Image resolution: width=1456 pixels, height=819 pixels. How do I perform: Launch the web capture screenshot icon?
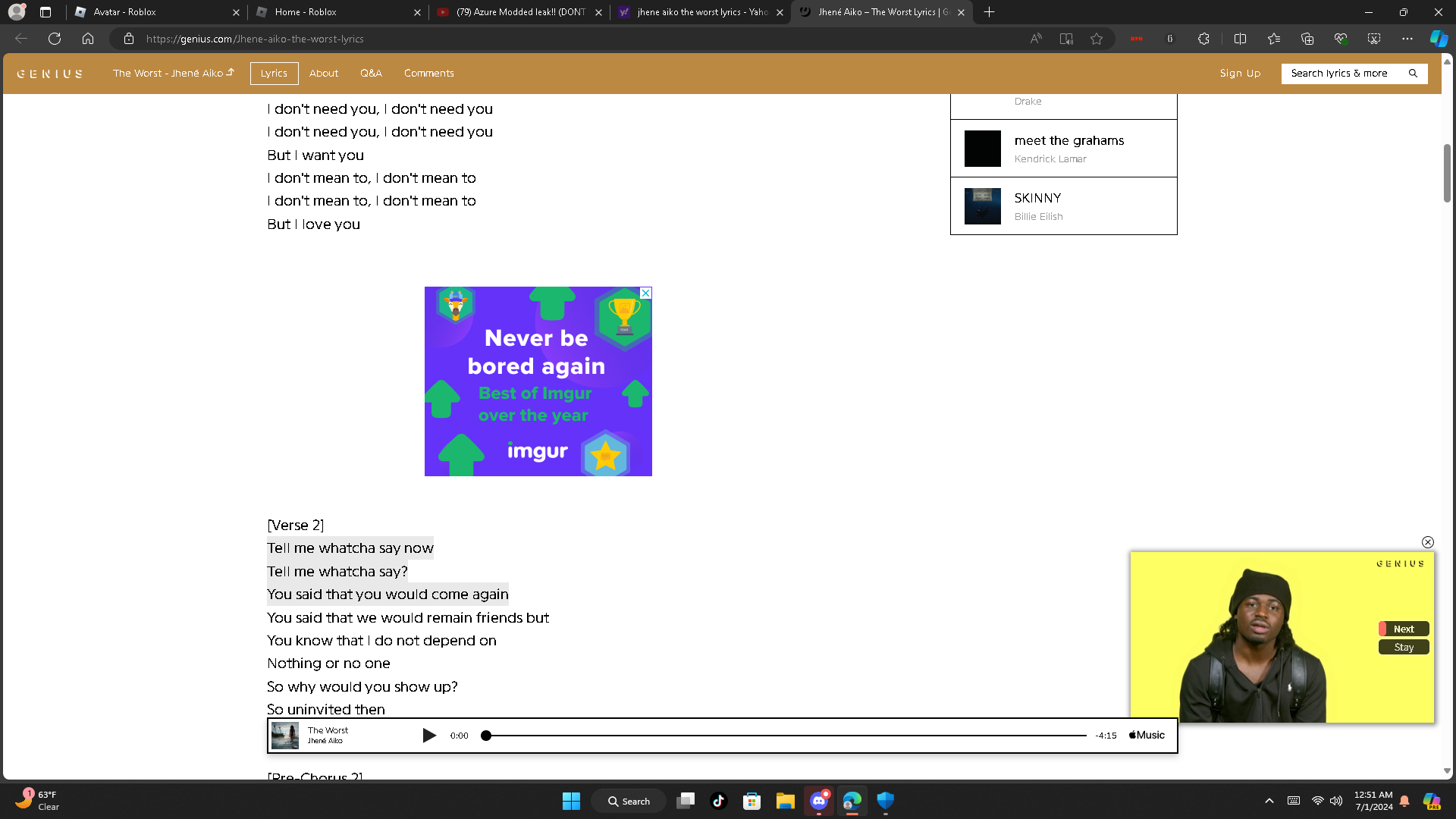click(x=1374, y=39)
